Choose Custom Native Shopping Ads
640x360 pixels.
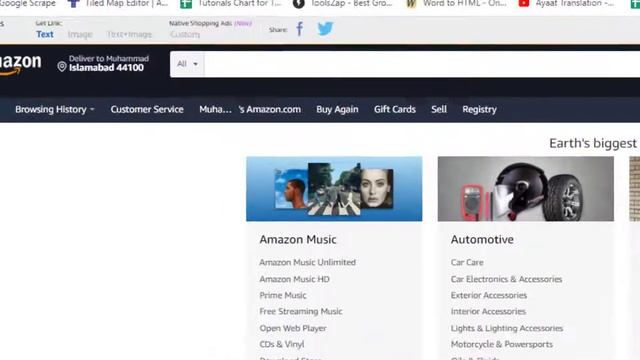click(185, 34)
